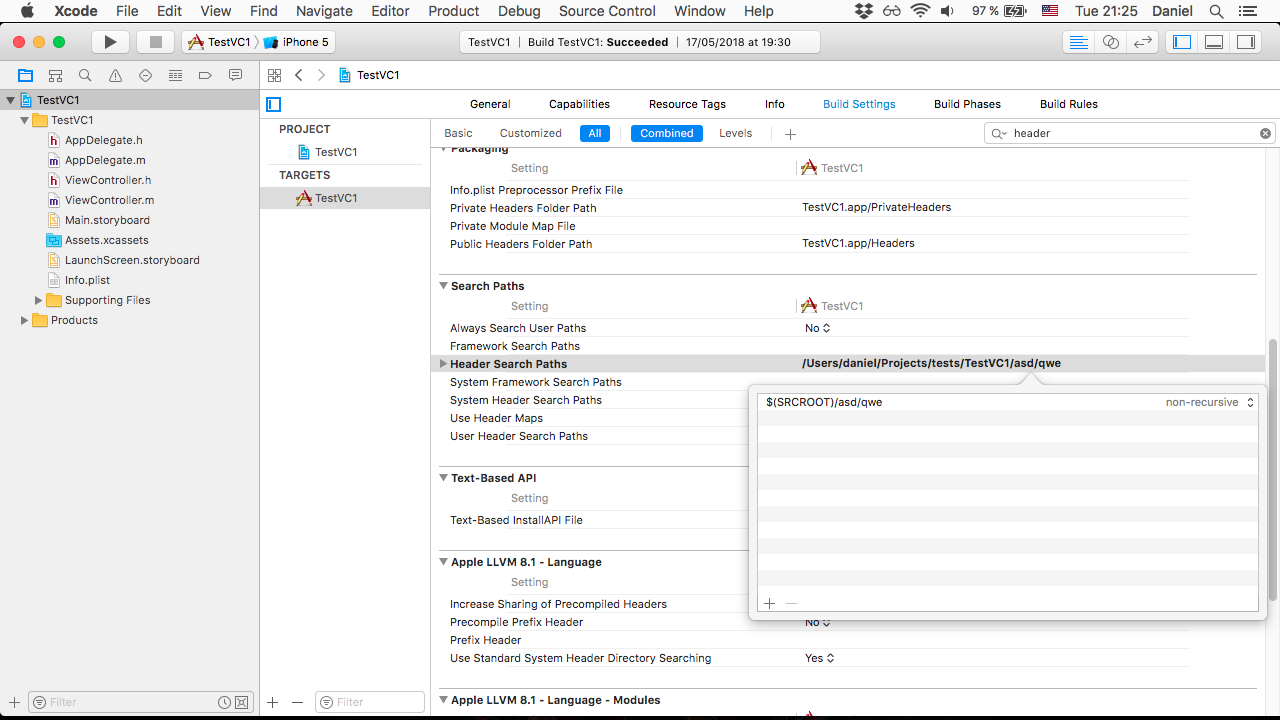Collapse the Search Paths section
The height and width of the screenshot is (720, 1280).
tap(443, 286)
